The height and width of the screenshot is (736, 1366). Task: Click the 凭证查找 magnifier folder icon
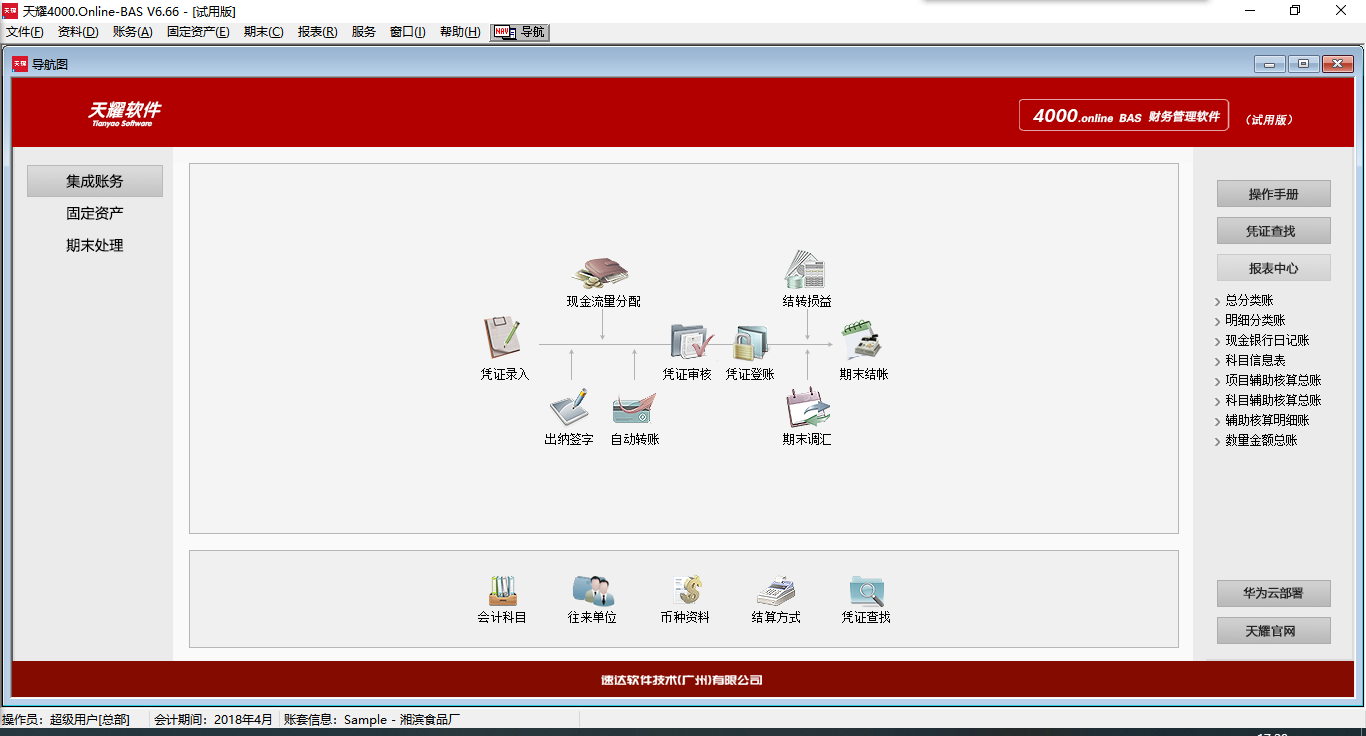coord(867,590)
